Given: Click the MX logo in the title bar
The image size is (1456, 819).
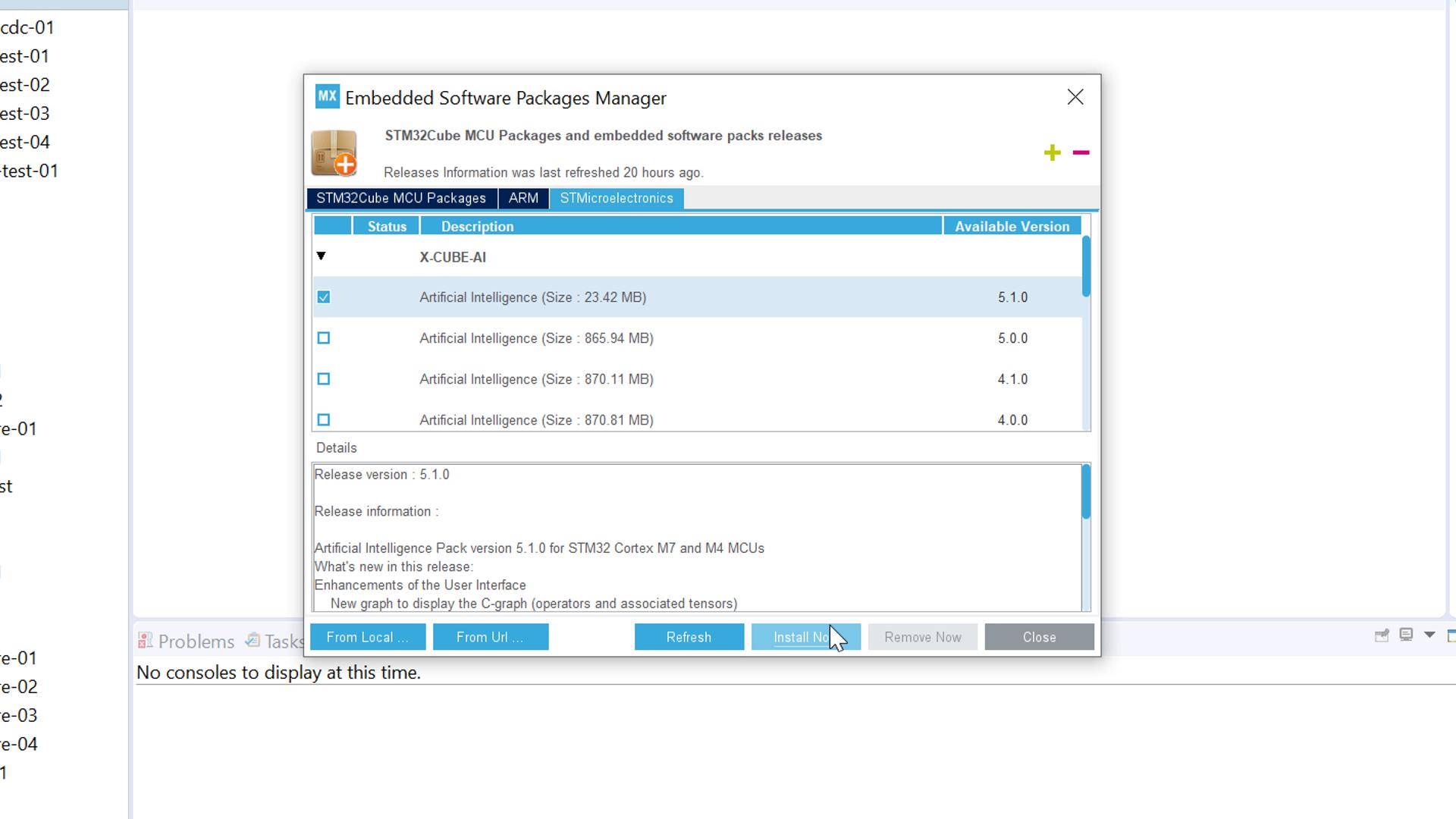Looking at the screenshot, I should 327,97.
